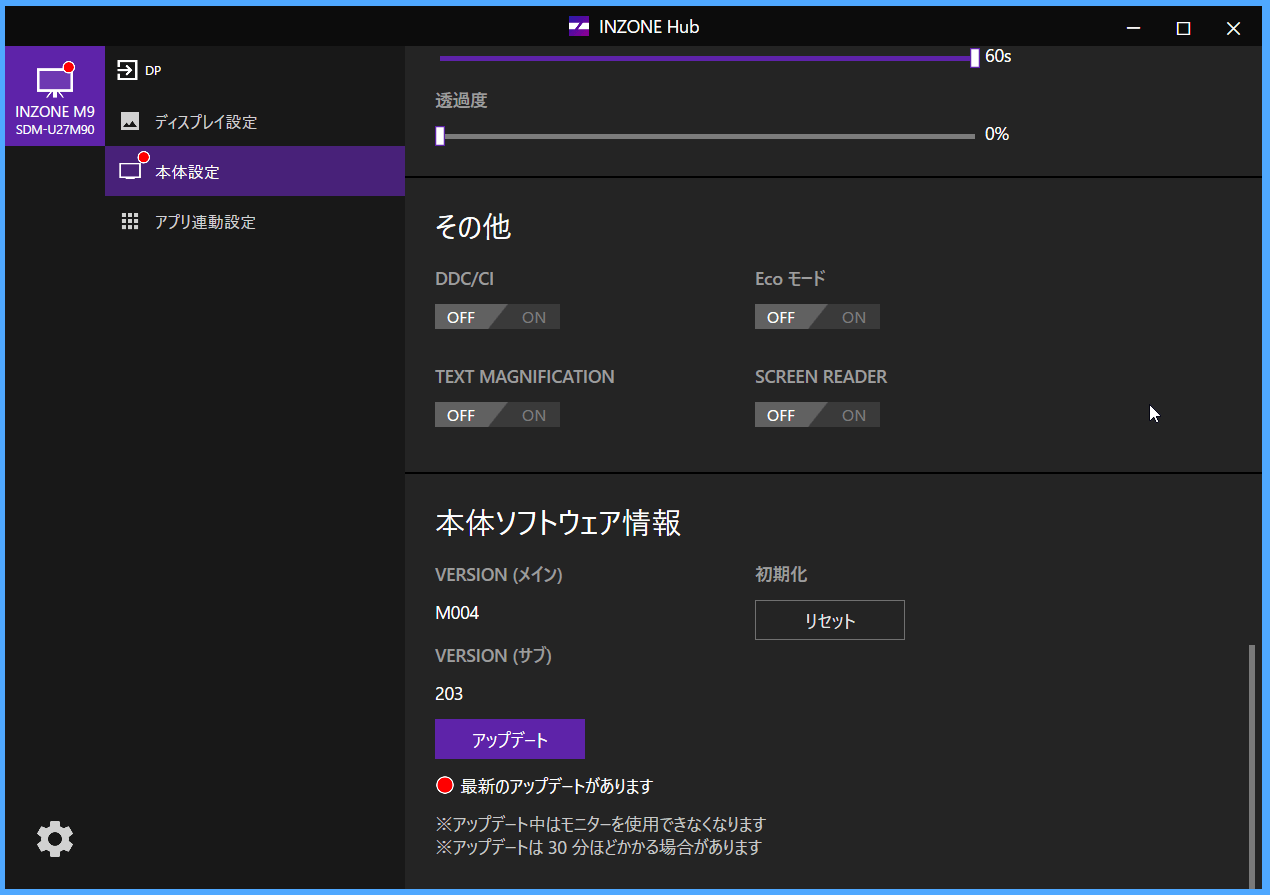1270x895 pixels.
Task: Toggle the TEXT MAGNIFICATION switch
Action: pos(497,415)
